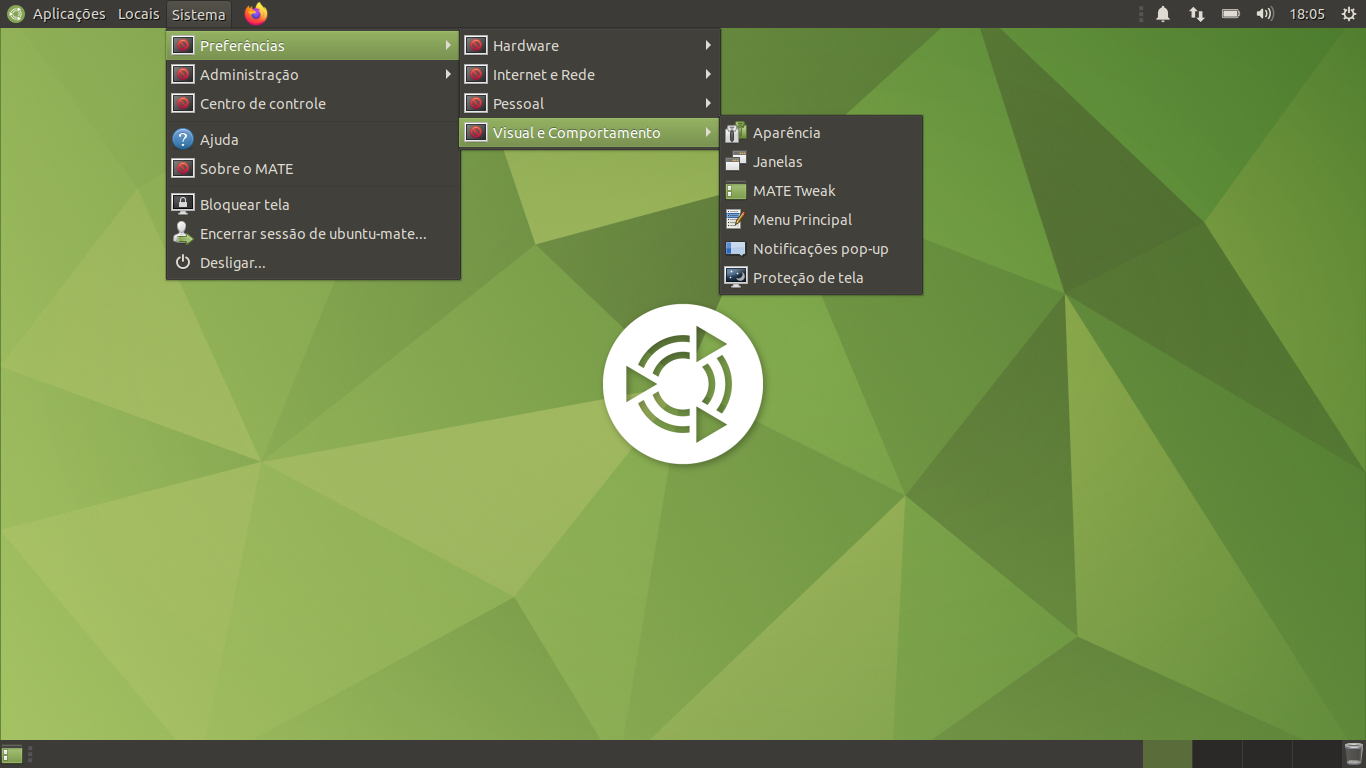This screenshot has height=768, width=1366.
Task: Click the 18:05 clock in the panel
Action: click(x=1307, y=14)
